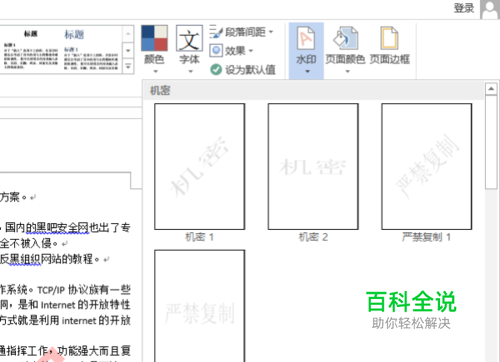Click the text '方案。' in the document
This screenshot has height=362, width=500.
13,197
